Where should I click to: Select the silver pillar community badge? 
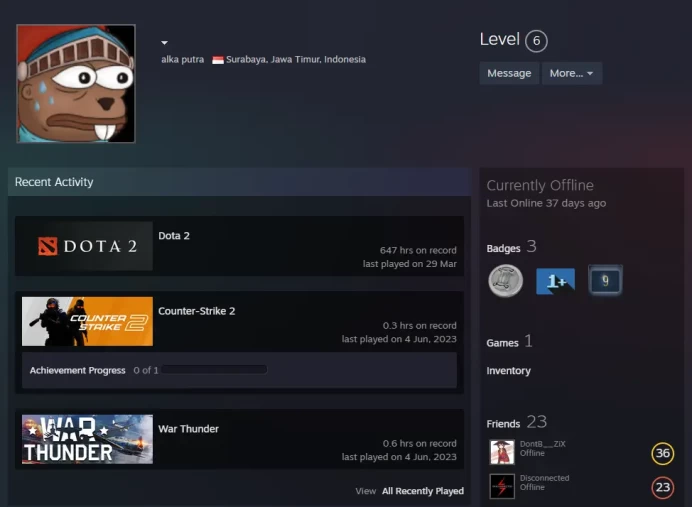coord(506,281)
